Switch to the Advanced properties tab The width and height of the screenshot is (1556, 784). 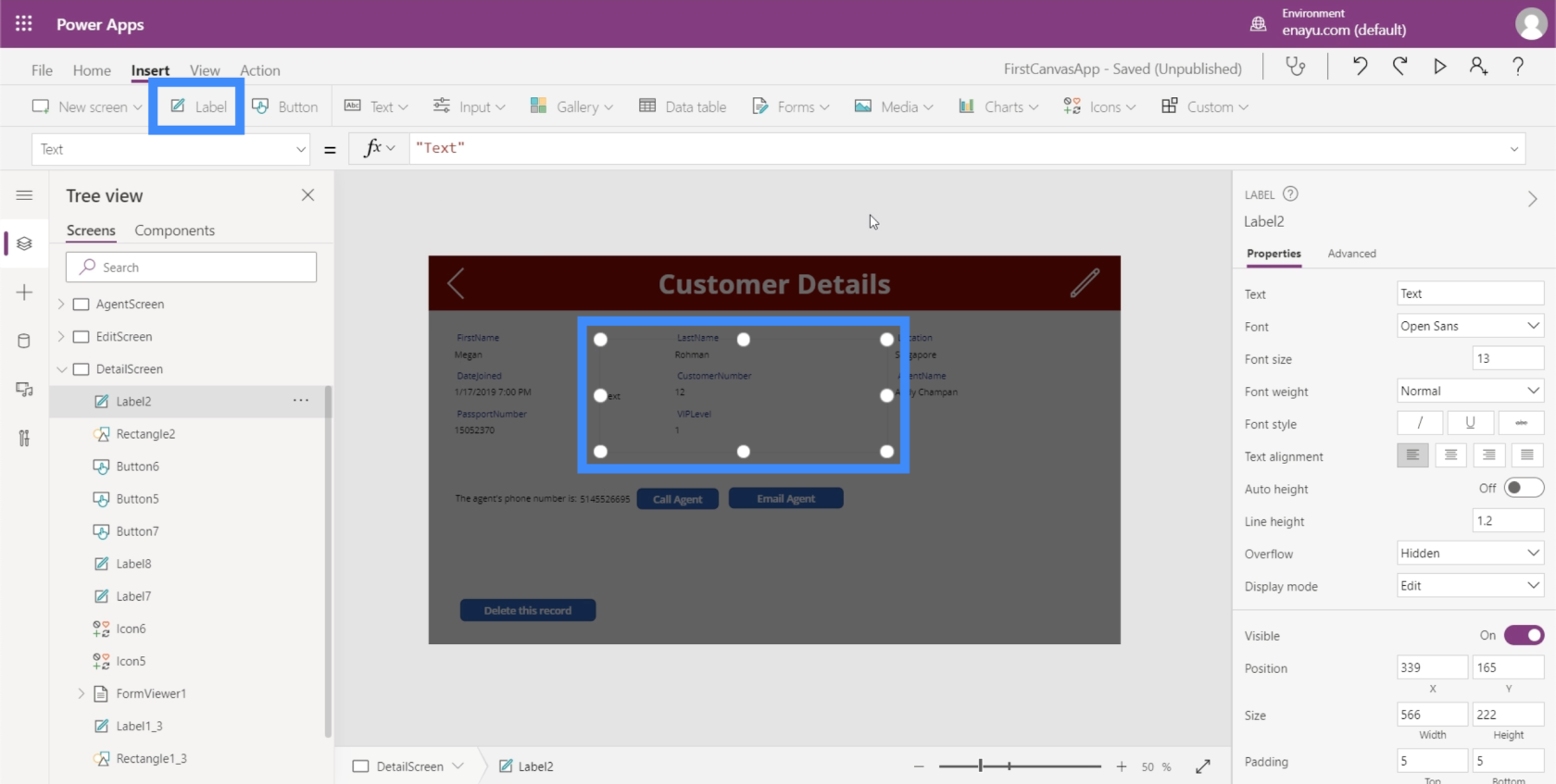1351,253
